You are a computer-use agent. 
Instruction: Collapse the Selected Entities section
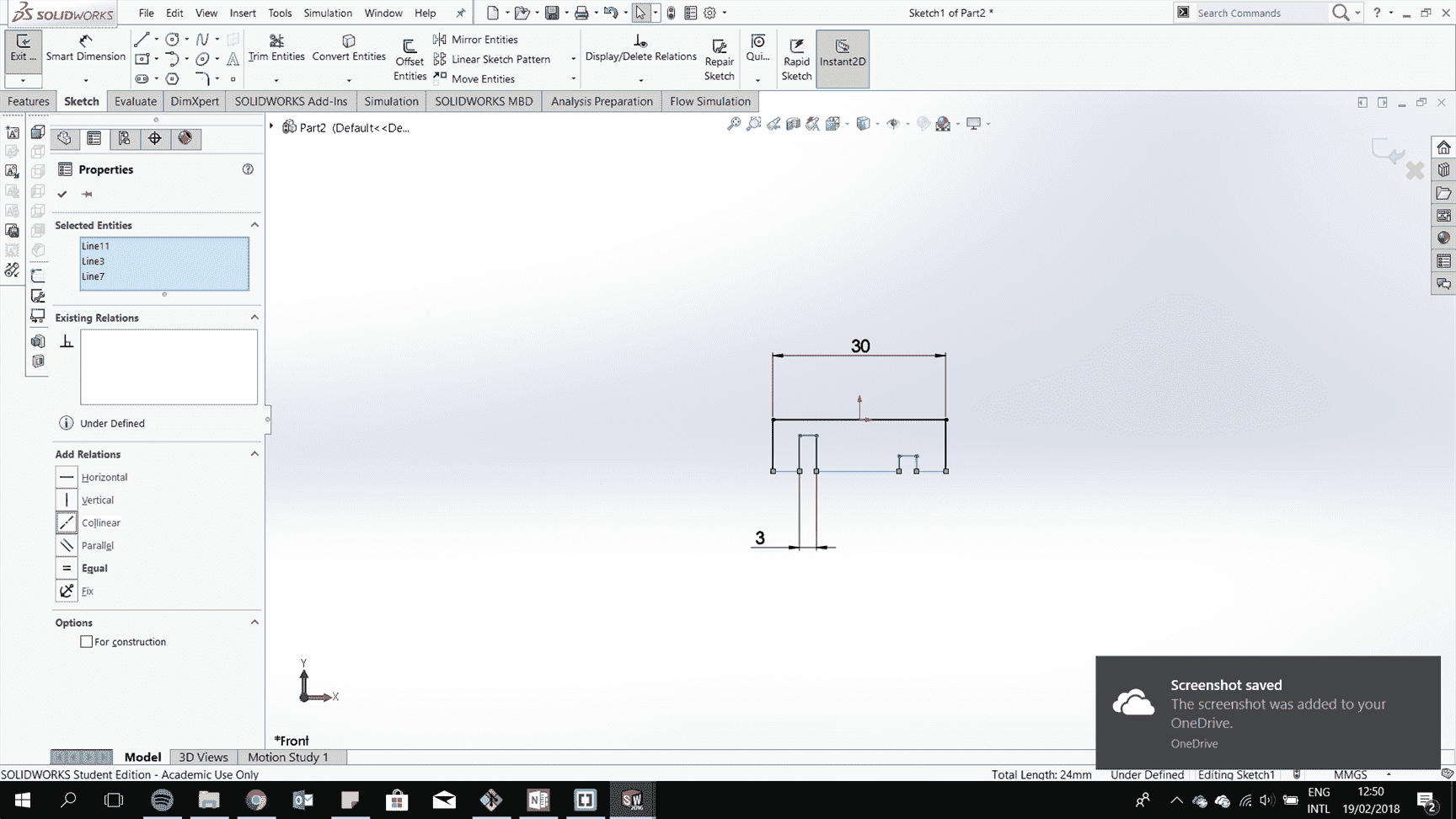[x=254, y=225]
